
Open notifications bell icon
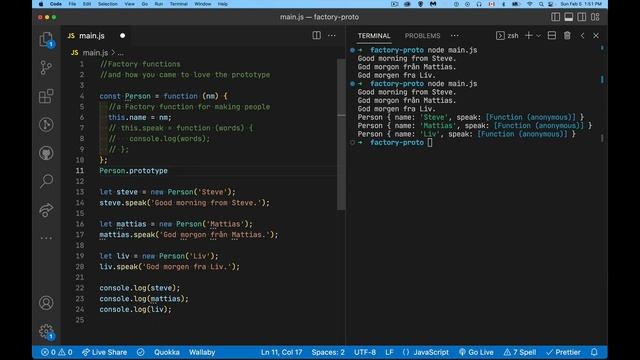click(x=594, y=352)
